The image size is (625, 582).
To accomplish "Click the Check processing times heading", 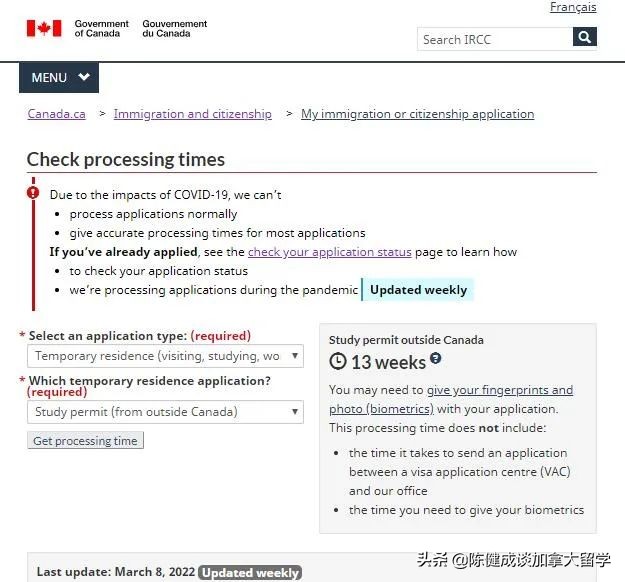I will (x=126, y=160).
